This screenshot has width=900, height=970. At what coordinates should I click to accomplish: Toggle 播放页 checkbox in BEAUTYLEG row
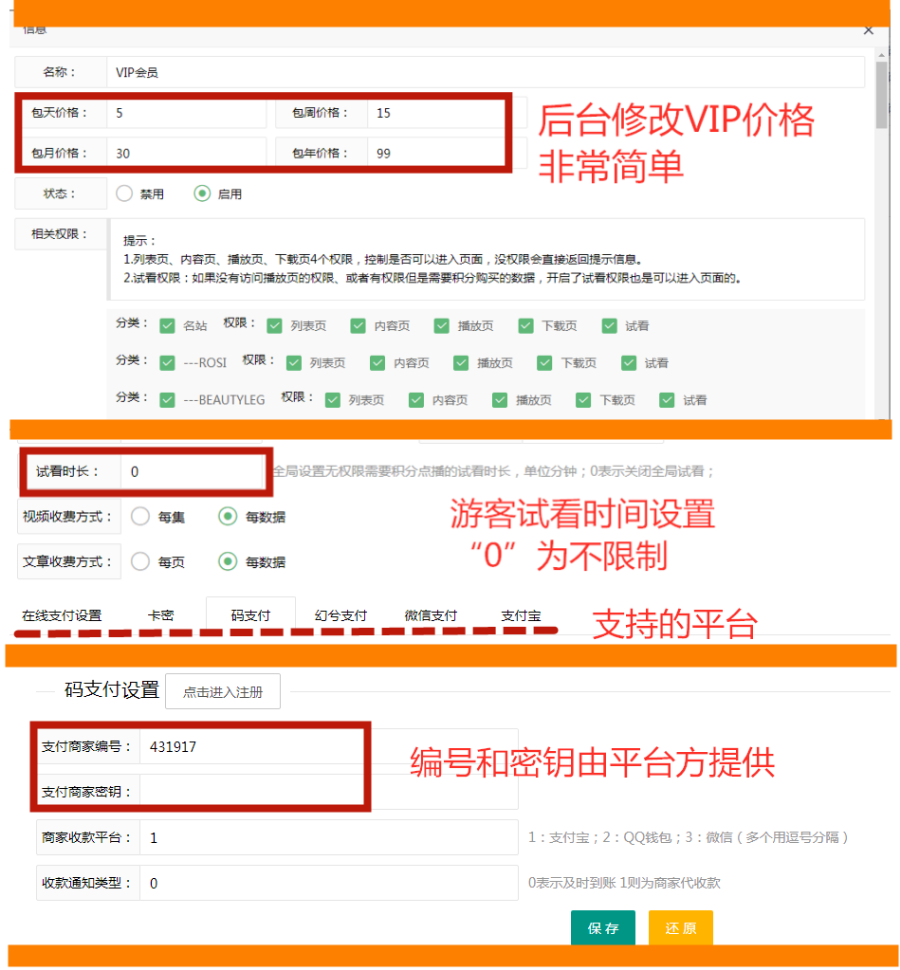(x=500, y=400)
